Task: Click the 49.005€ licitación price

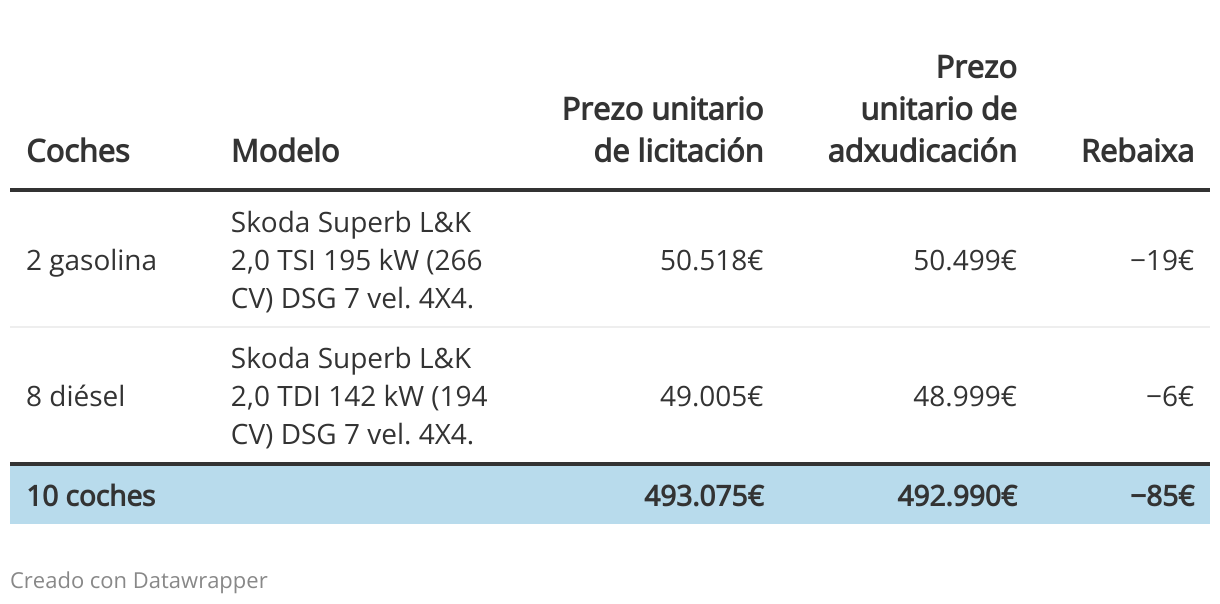Action: click(x=712, y=397)
